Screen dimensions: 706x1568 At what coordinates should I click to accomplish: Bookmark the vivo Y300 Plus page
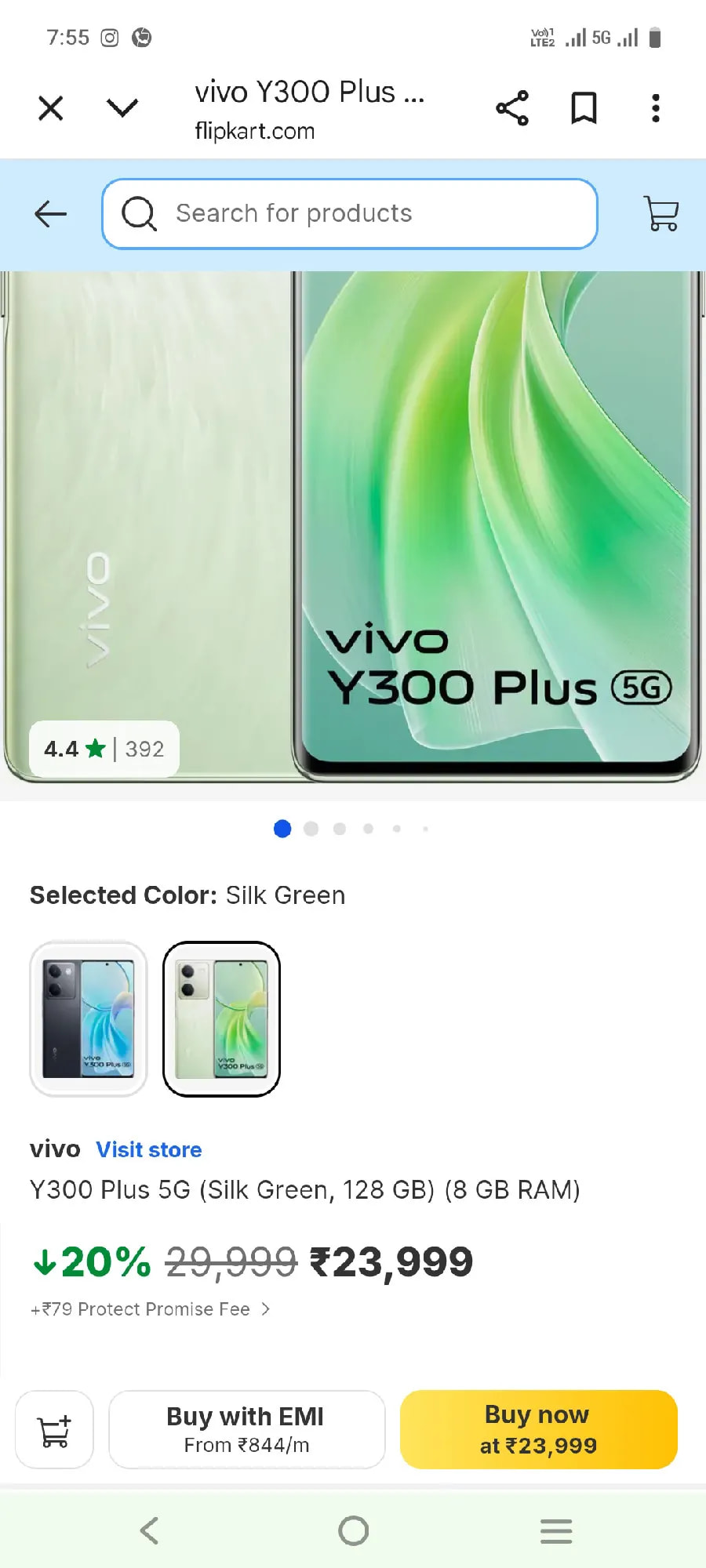tap(584, 108)
